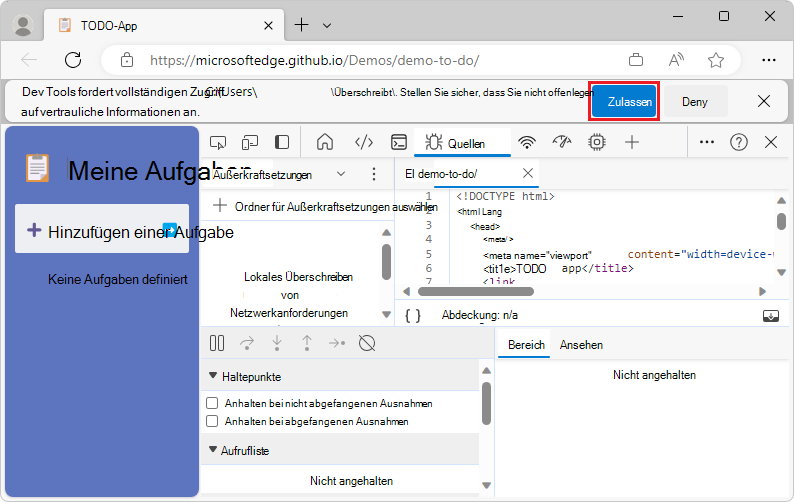Click the DOCTYPE html code line
The image size is (794, 502).
coord(505,197)
